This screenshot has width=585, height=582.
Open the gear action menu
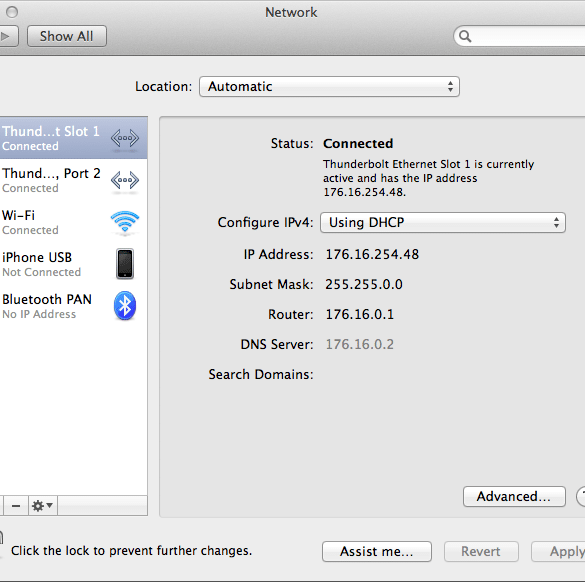(x=43, y=506)
